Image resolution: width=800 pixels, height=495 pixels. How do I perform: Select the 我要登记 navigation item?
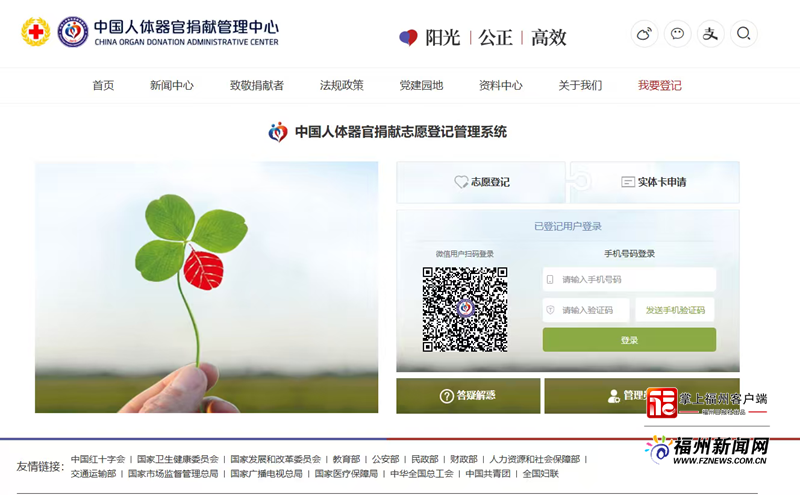[x=660, y=86]
